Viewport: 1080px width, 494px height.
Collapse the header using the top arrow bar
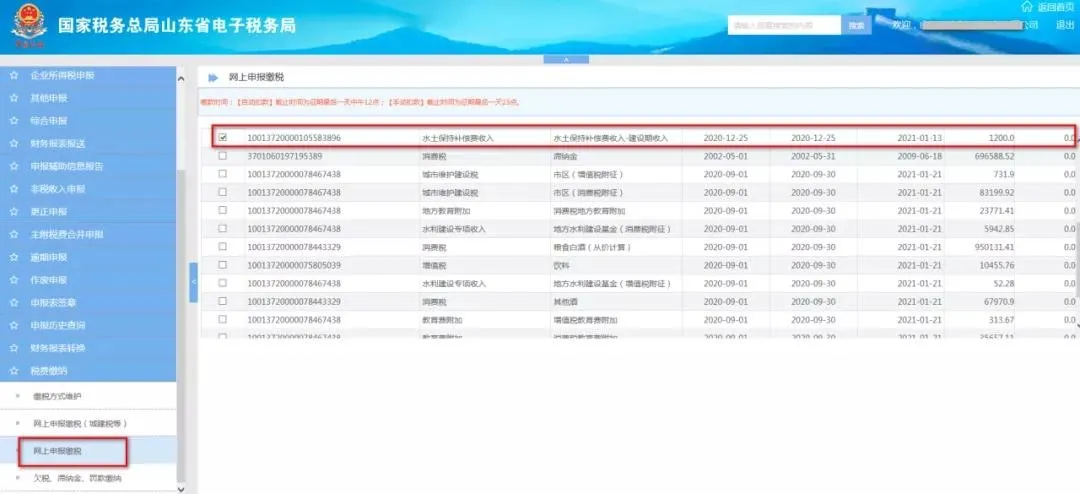565,60
